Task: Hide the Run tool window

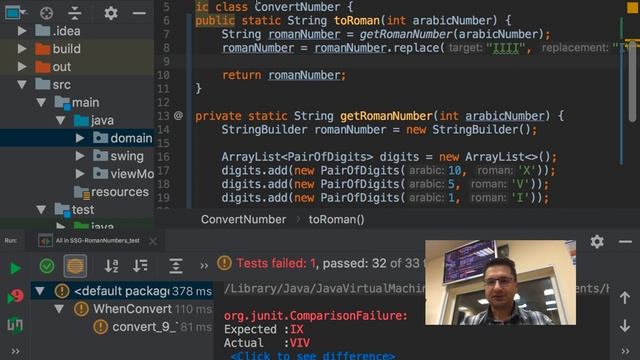Action: click(x=625, y=242)
